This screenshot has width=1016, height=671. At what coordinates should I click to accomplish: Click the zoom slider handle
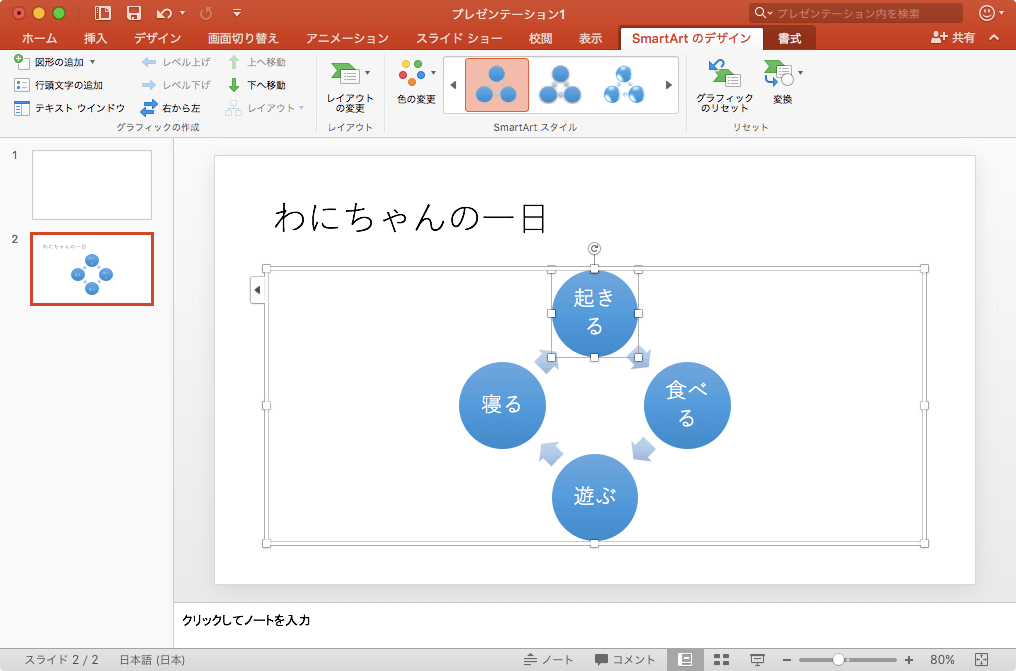pyautogui.click(x=838, y=659)
